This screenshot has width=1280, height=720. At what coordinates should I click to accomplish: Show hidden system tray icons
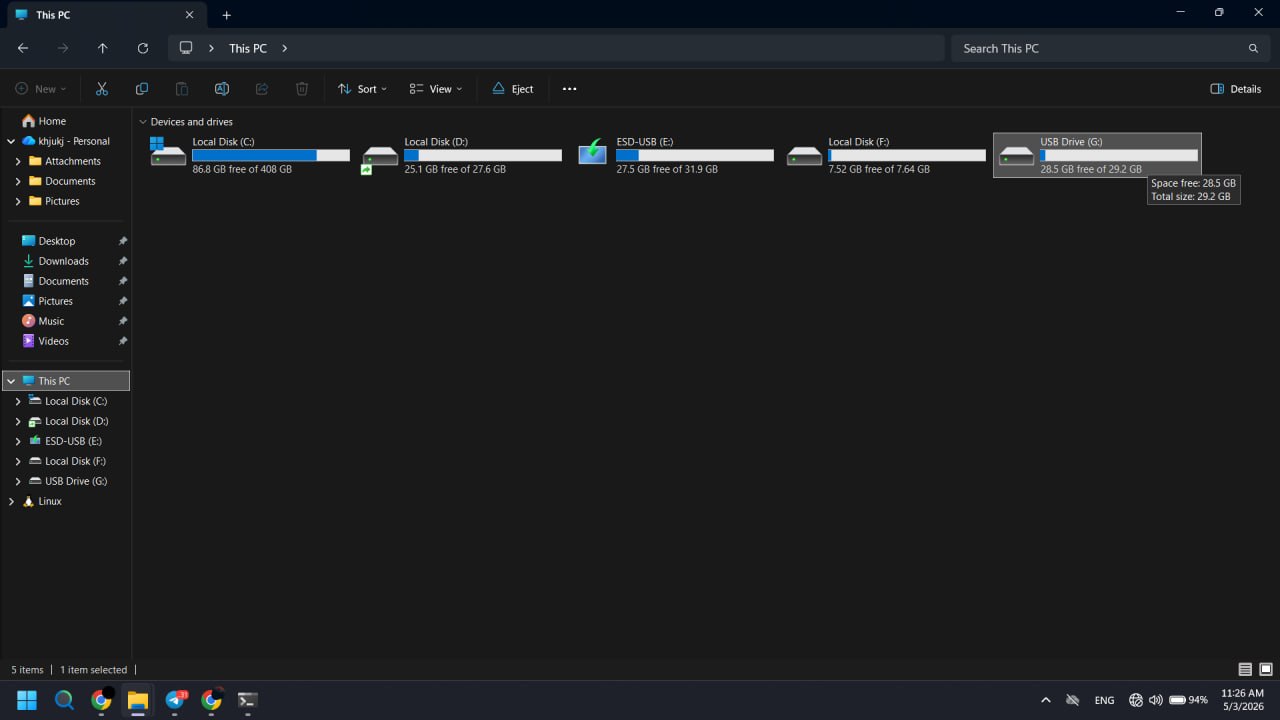[1046, 700]
